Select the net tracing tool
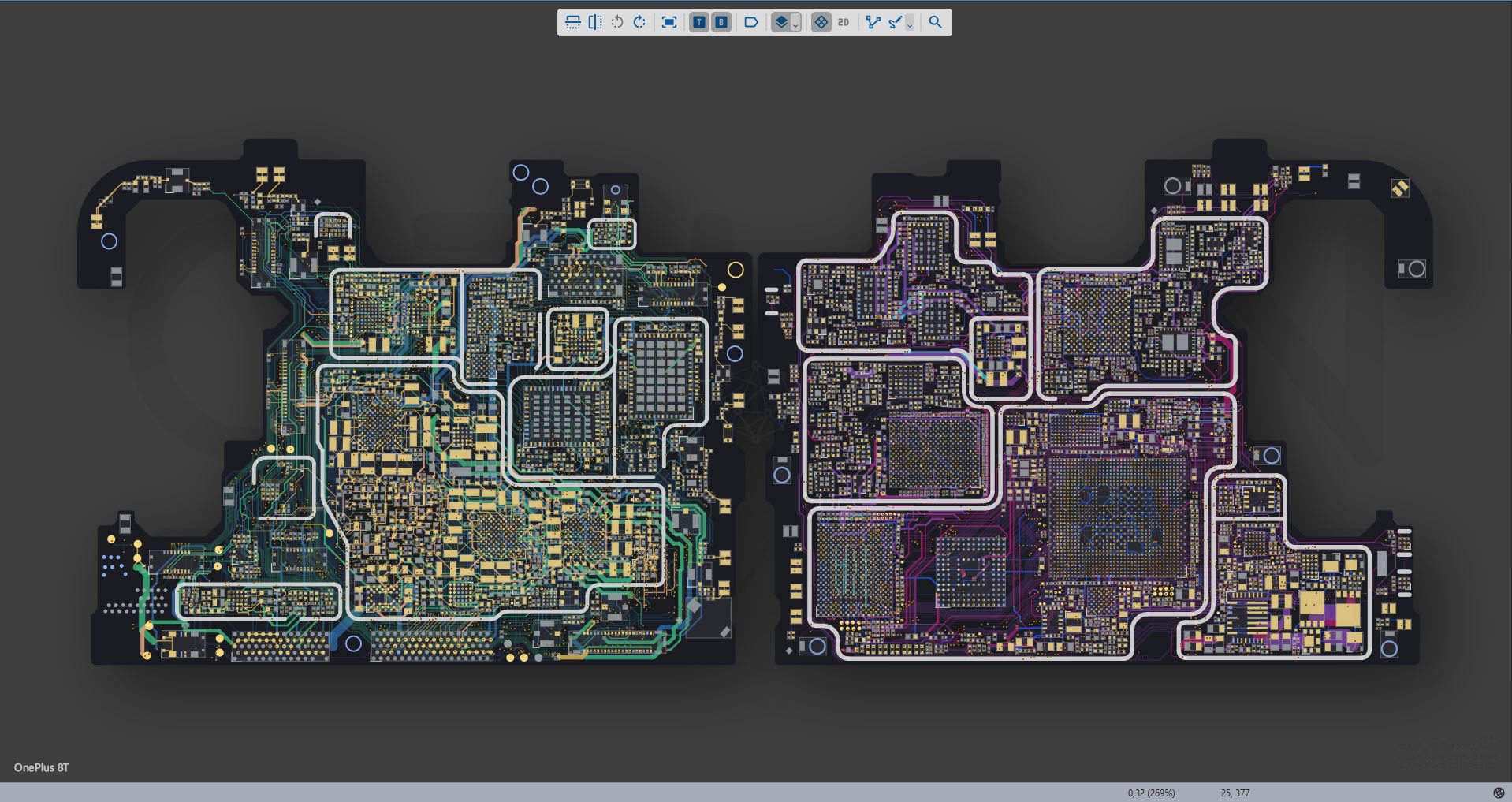This screenshot has width=1512, height=802. coord(873,22)
